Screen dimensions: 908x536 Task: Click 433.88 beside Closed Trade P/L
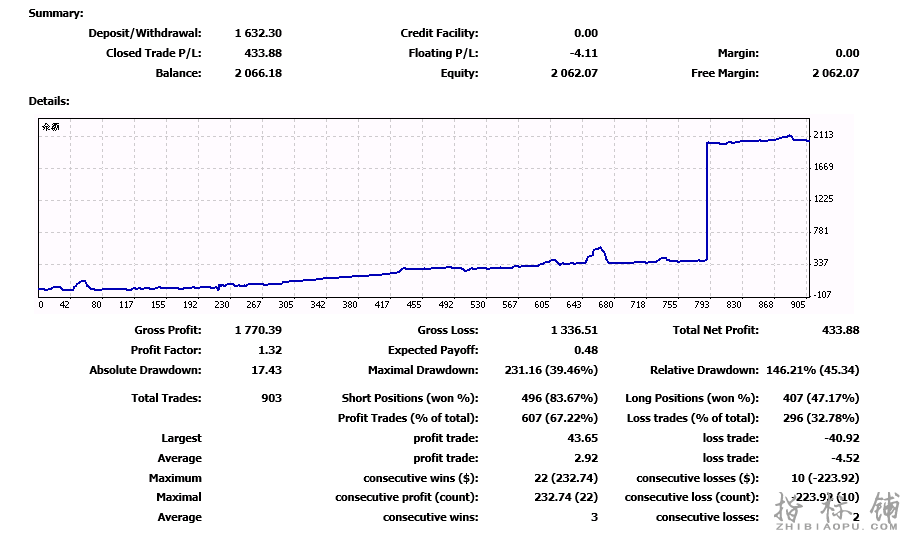pyautogui.click(x=263, y=53)
